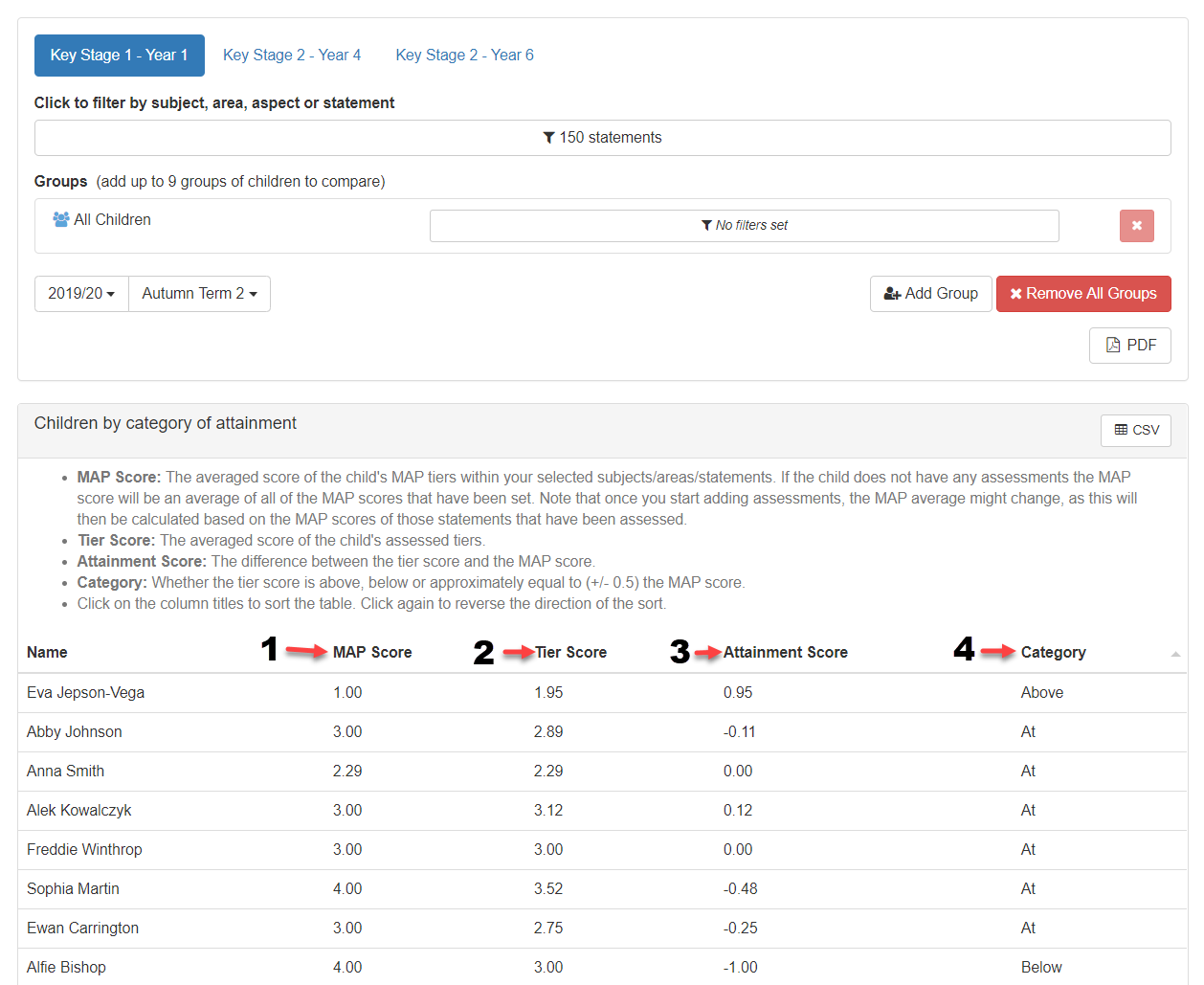This screenshot has height=985, width=1204.
Task: Download the table as CSV
Action: [1136, 431]
